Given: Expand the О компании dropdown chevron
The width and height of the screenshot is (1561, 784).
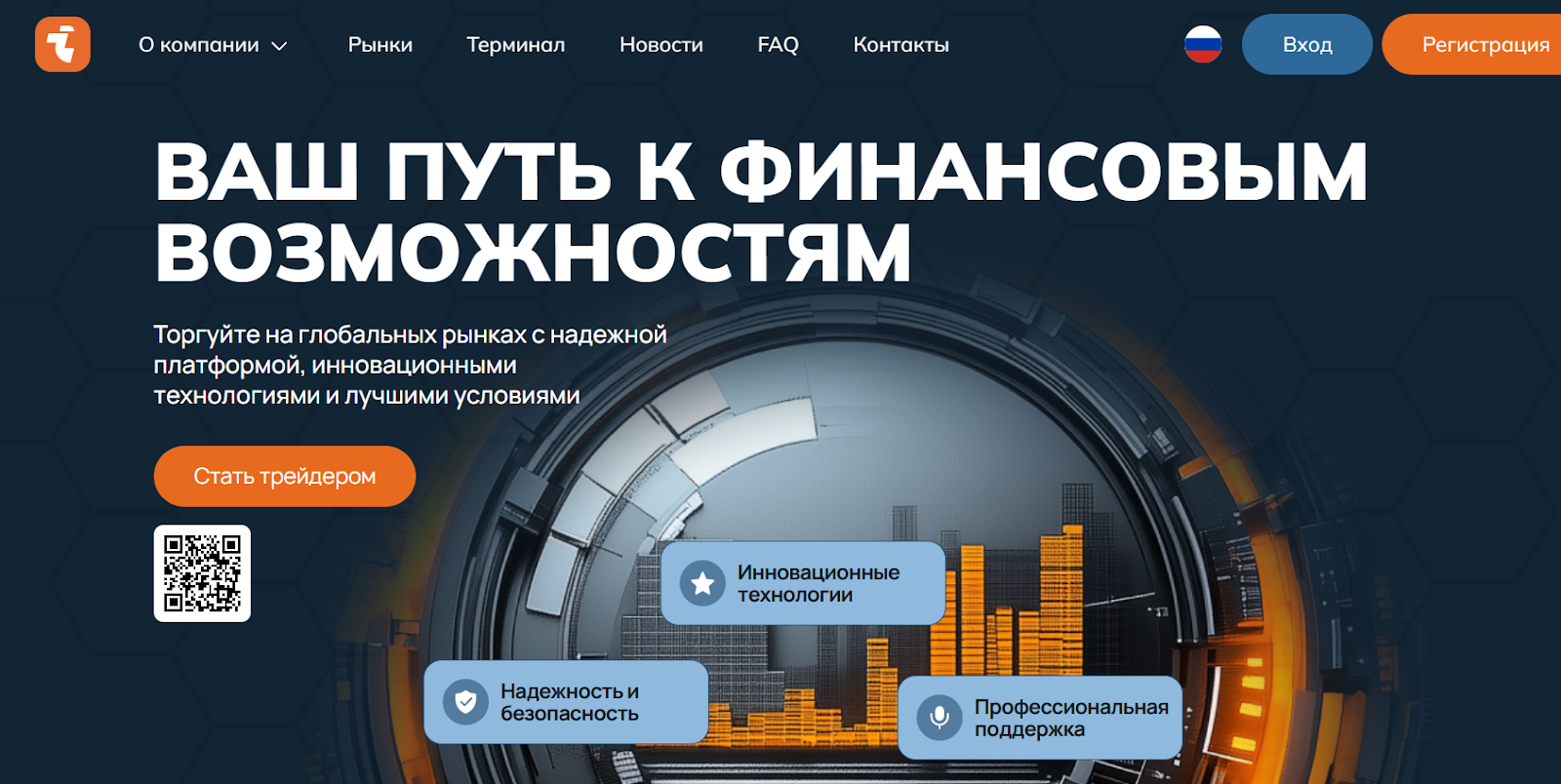Looking at the screenshot, I should (x=279, y=46).
